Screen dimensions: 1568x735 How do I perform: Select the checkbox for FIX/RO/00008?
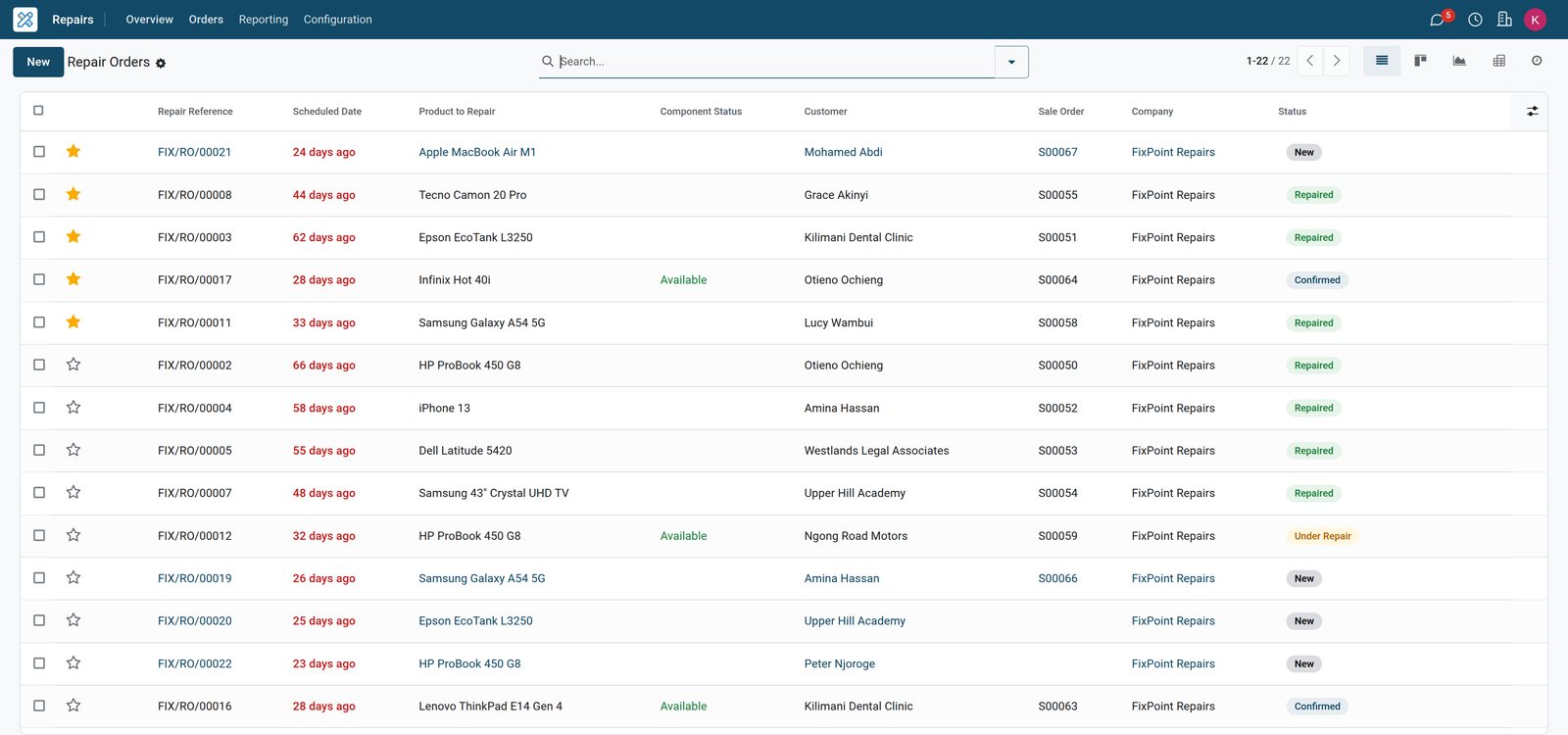tap(39, 194)
